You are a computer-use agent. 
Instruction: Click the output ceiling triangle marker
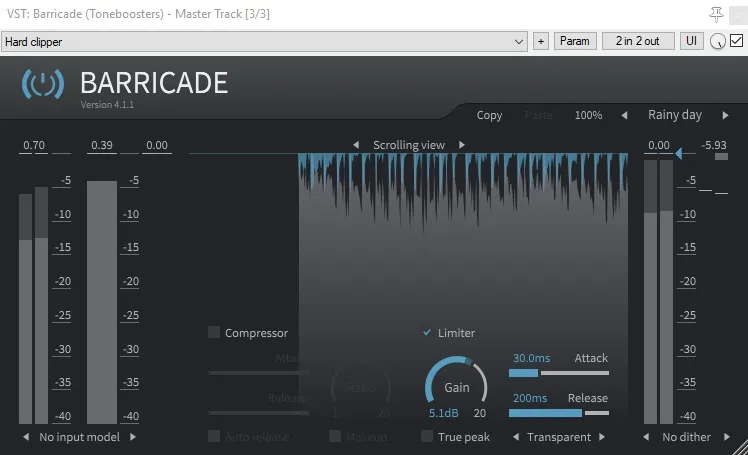click(x=679, y=154)
